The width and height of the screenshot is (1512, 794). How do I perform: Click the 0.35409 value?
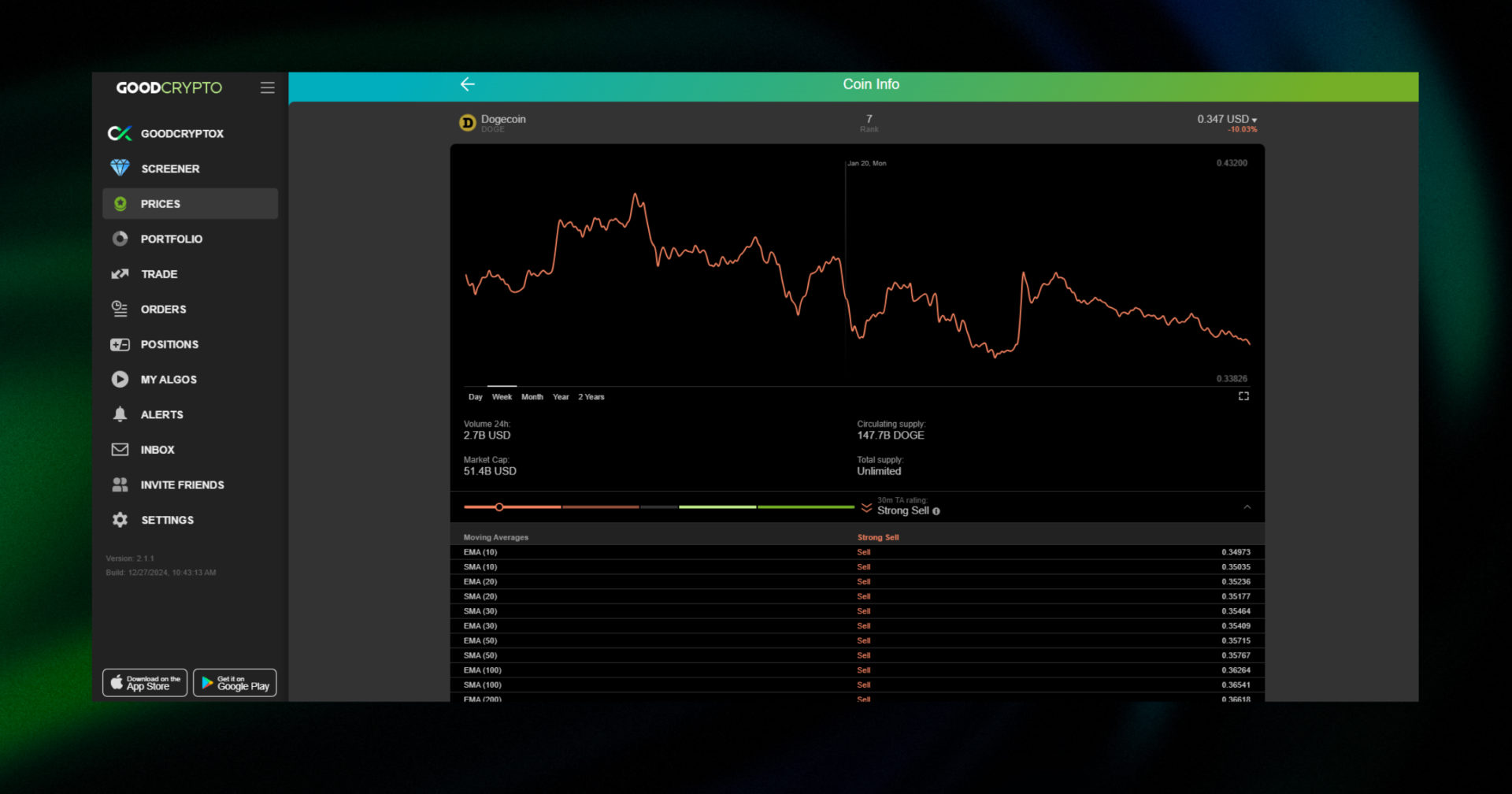pyautogui.click(x=1236, y=626)
